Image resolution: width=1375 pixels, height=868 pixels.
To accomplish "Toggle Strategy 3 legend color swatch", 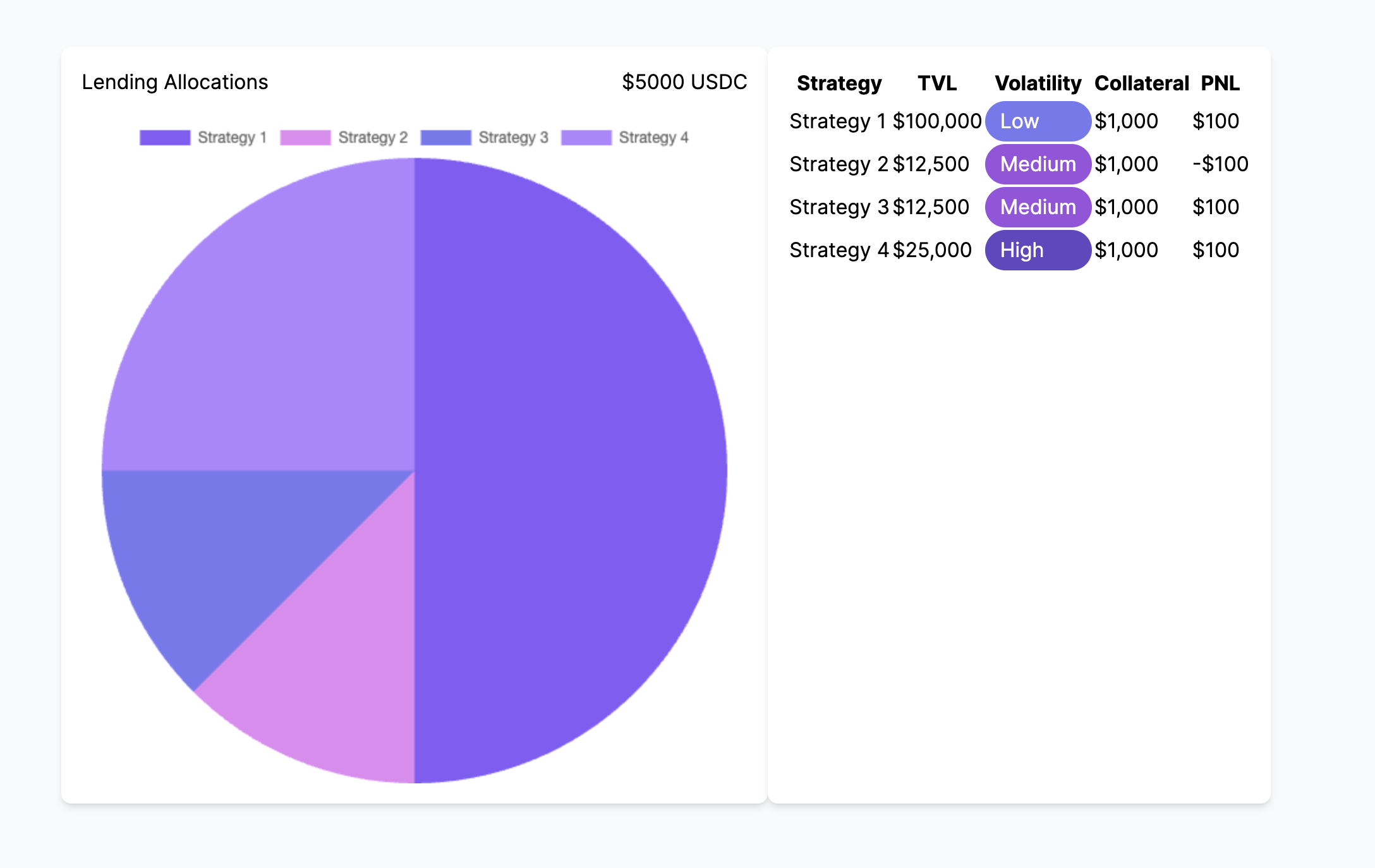I will pyautogui.click(x=445, y=138).
